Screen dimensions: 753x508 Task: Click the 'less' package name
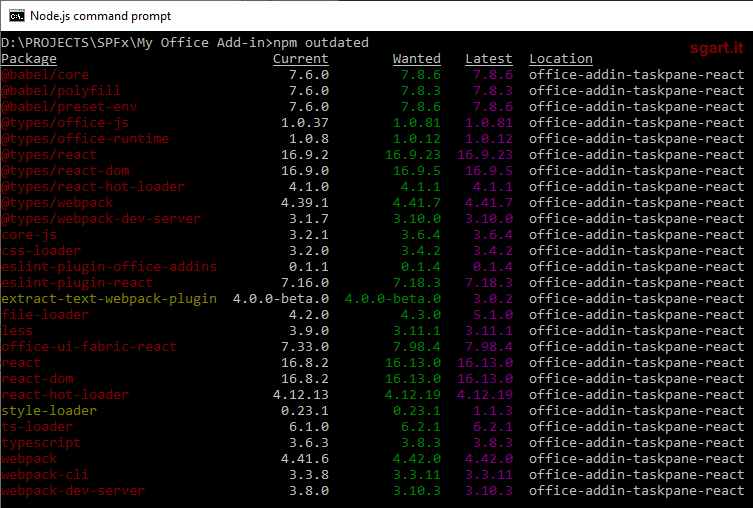coord(17,331)
